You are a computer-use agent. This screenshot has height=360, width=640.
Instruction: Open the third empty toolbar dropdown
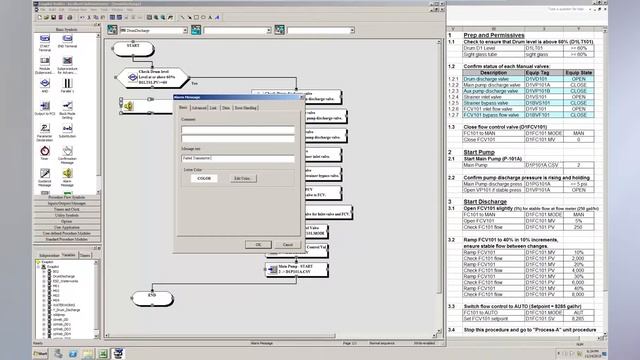pos(352,31)
